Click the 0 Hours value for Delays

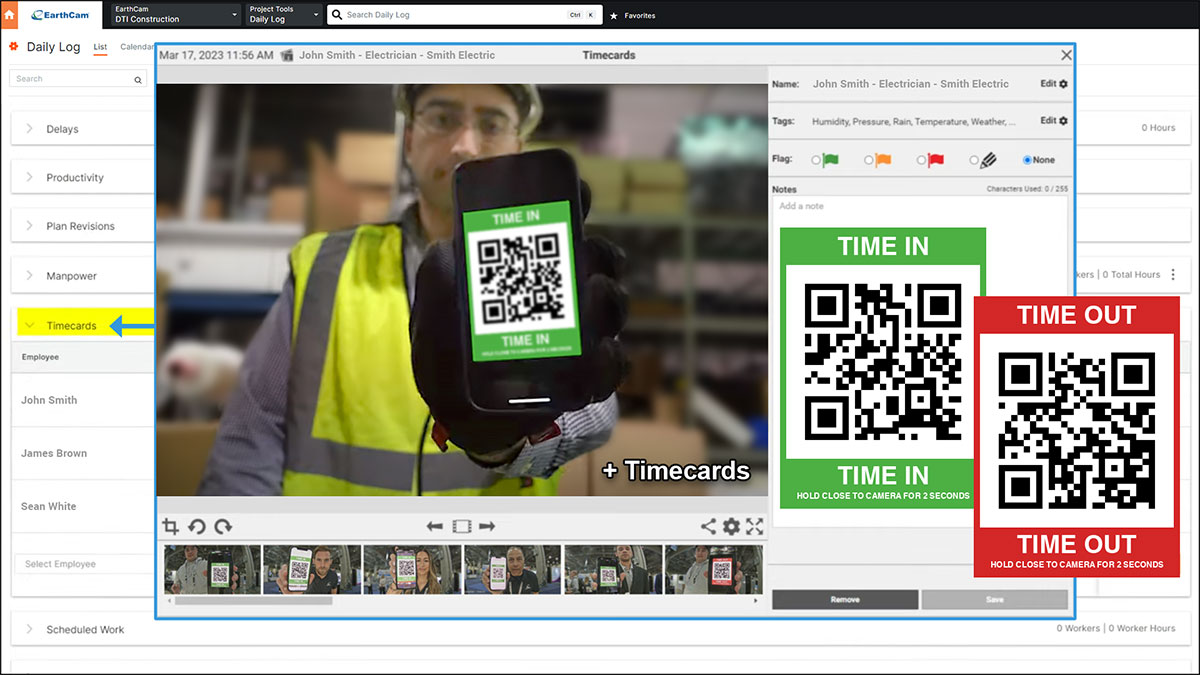[1159, 128]
